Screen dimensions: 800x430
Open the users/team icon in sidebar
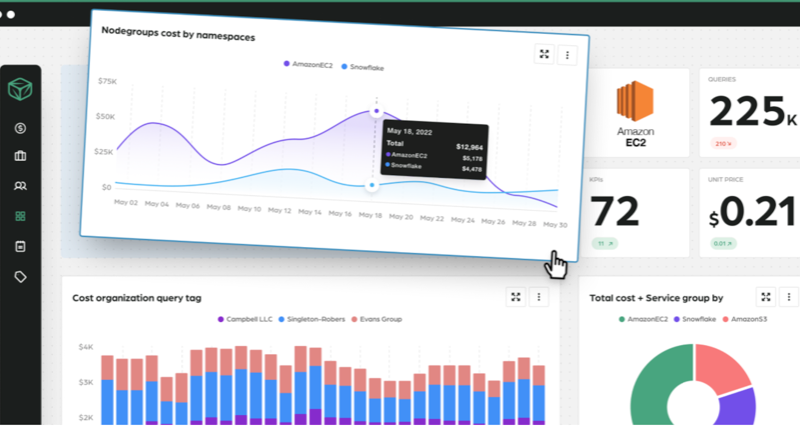(x=20, y=186)
